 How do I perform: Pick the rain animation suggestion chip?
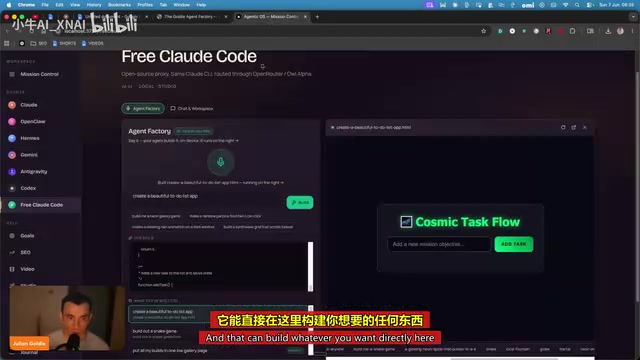pos(173,227)
